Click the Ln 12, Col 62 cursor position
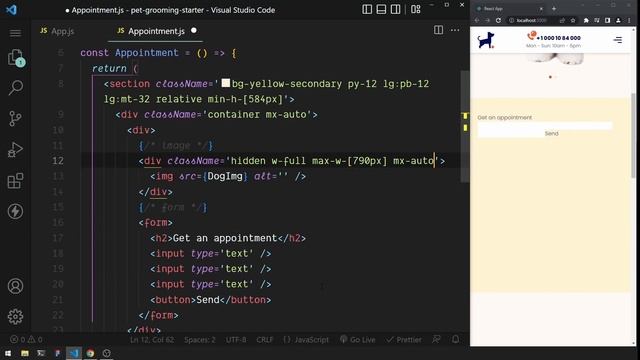Viewport: 640px width, 360px height. click(x=152, y=340)
